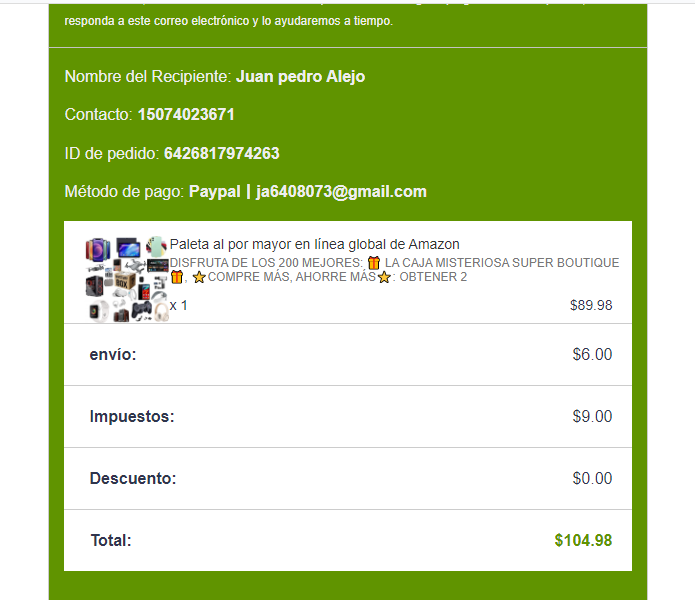The width and height of the screenshot is (695, 600).
Task: Click the ja6408073@gmail.com email address
Action: click(x=341, y=191)
